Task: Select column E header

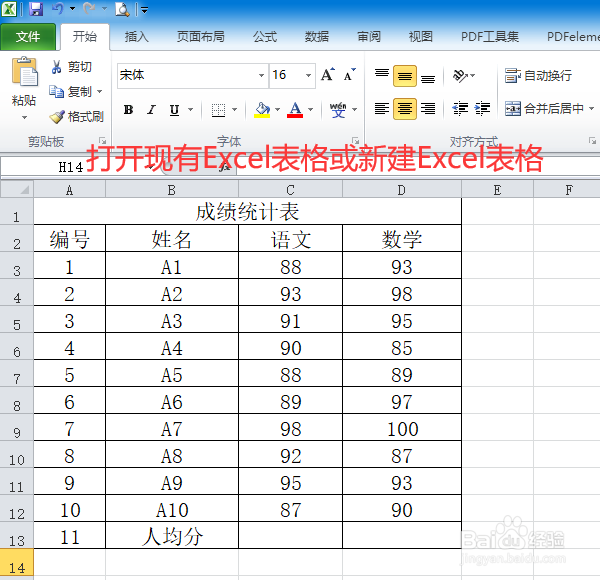Action: point(497,190)
